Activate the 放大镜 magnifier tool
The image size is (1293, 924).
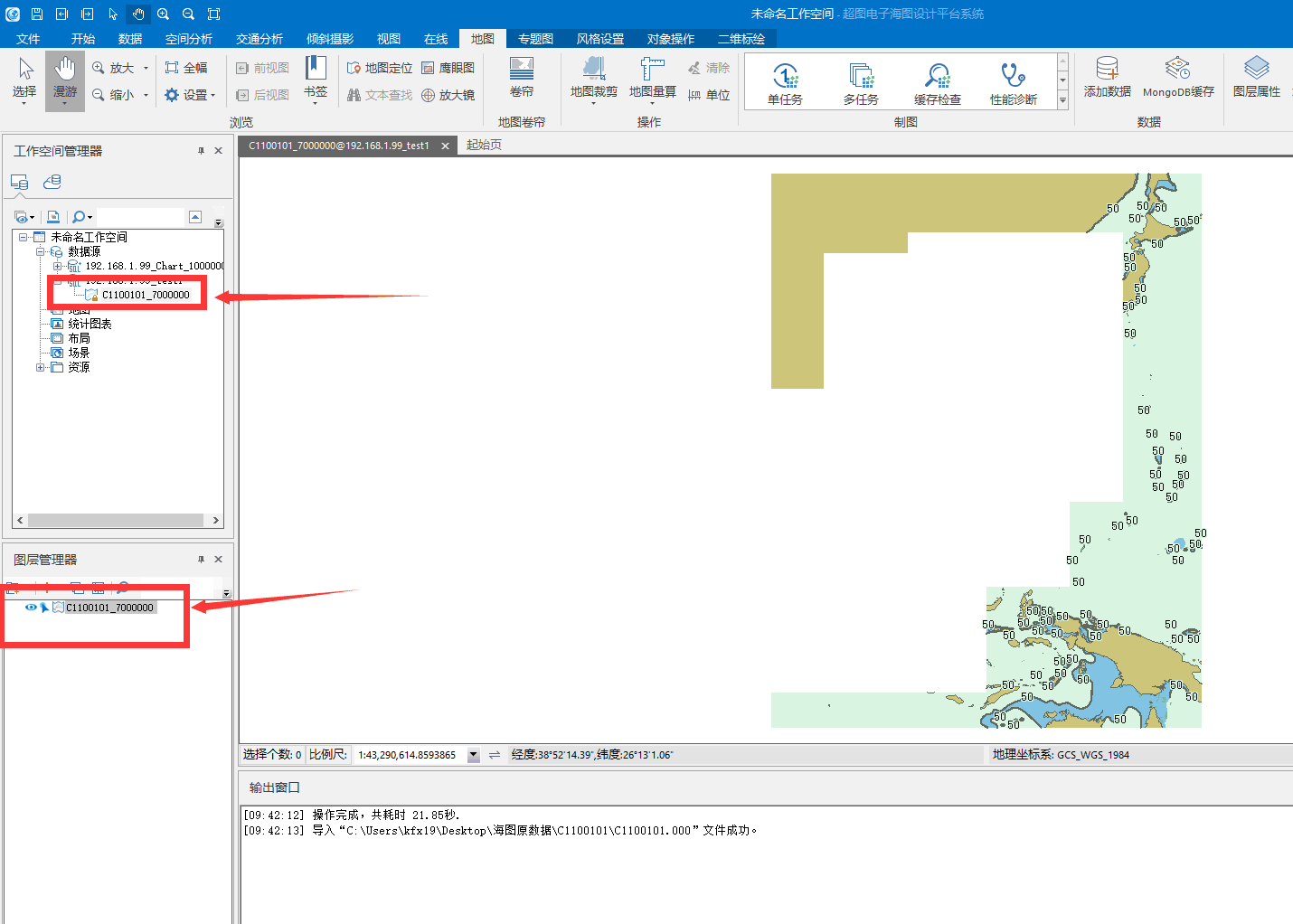pyautogui.click(x=448, y=95)
